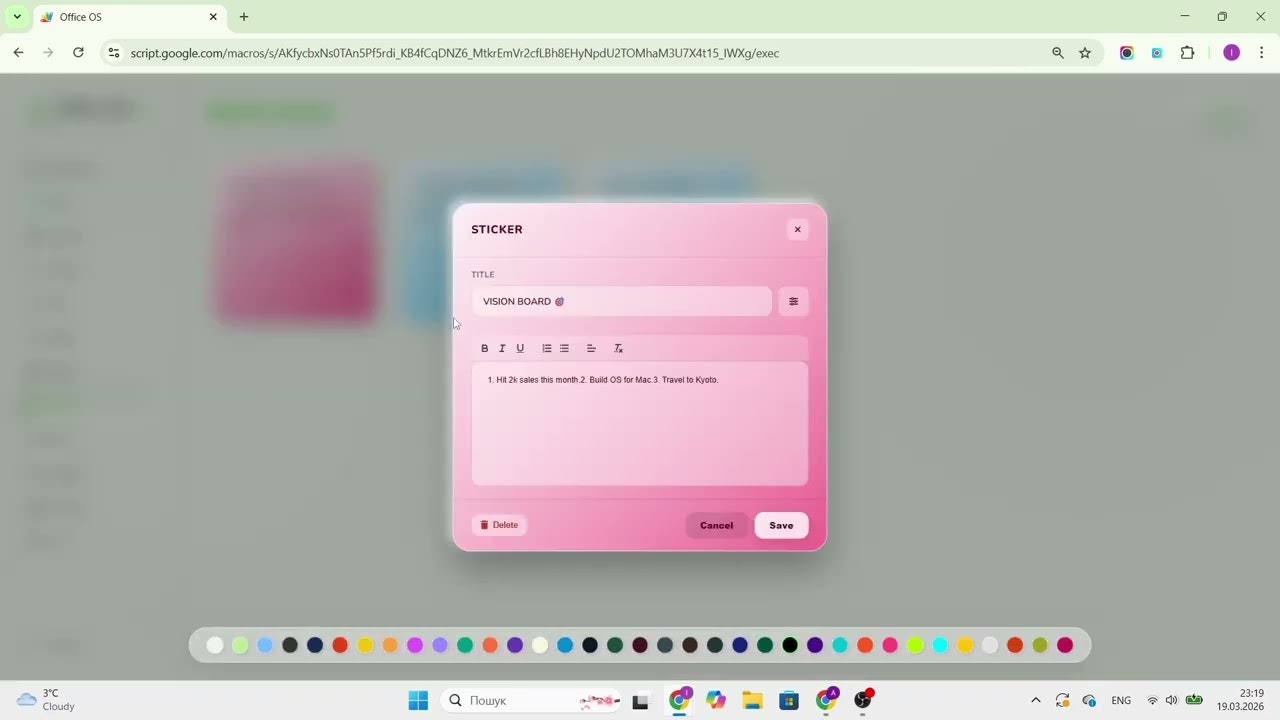Open the Chrome extensions puzzle icon
This screenshot has width=1280, height=720.
tap(1187, 53)
